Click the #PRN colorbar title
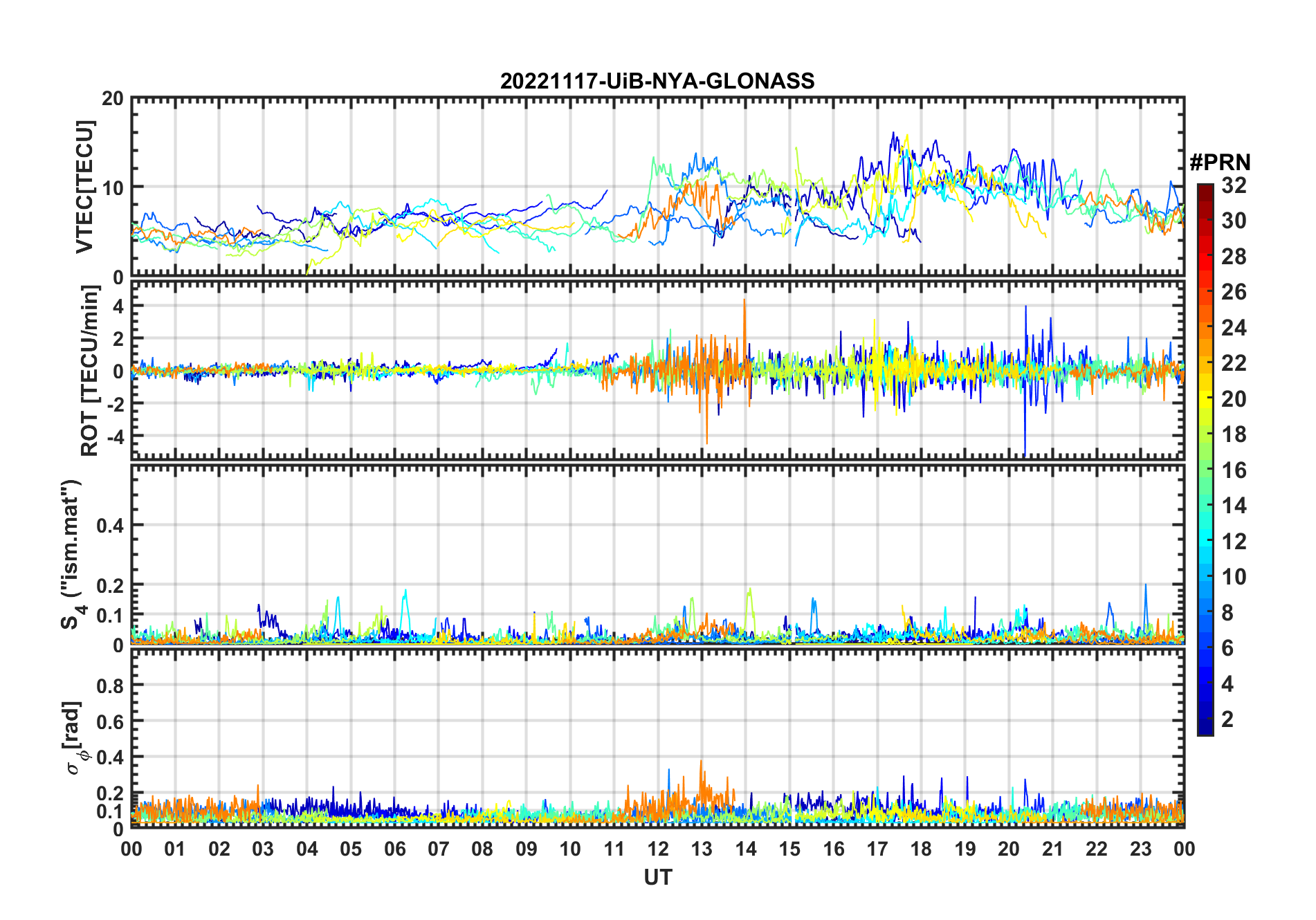The width and height of the screenshot is (1316, 920). click(1221, 163)
